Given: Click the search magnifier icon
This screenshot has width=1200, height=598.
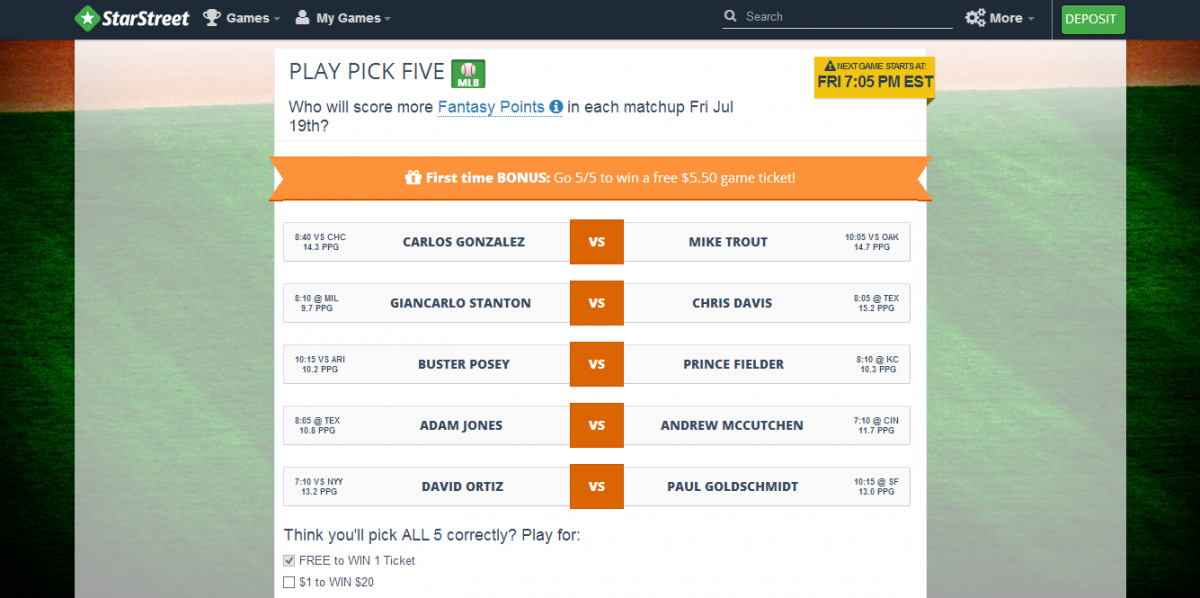Looking at the screenshot, I should [732, 16].
